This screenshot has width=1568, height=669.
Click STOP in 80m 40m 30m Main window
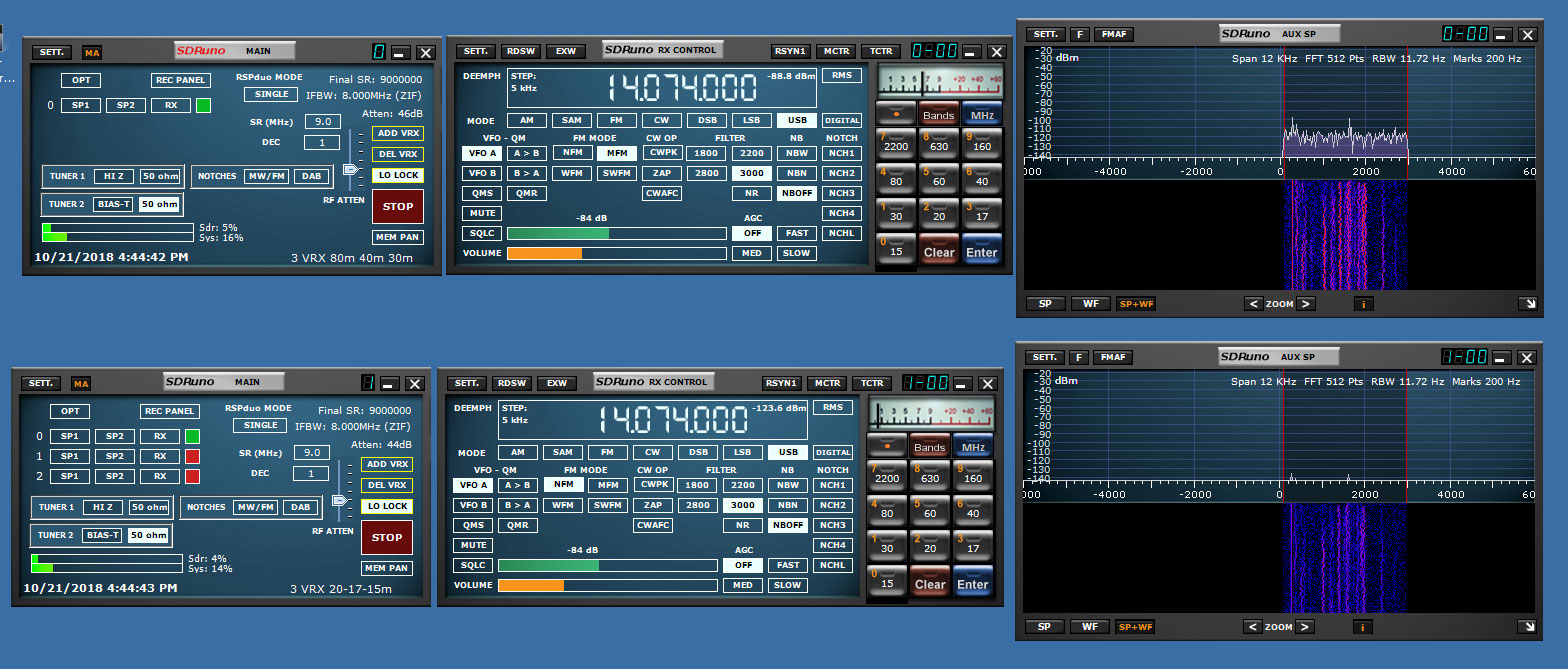398,207
